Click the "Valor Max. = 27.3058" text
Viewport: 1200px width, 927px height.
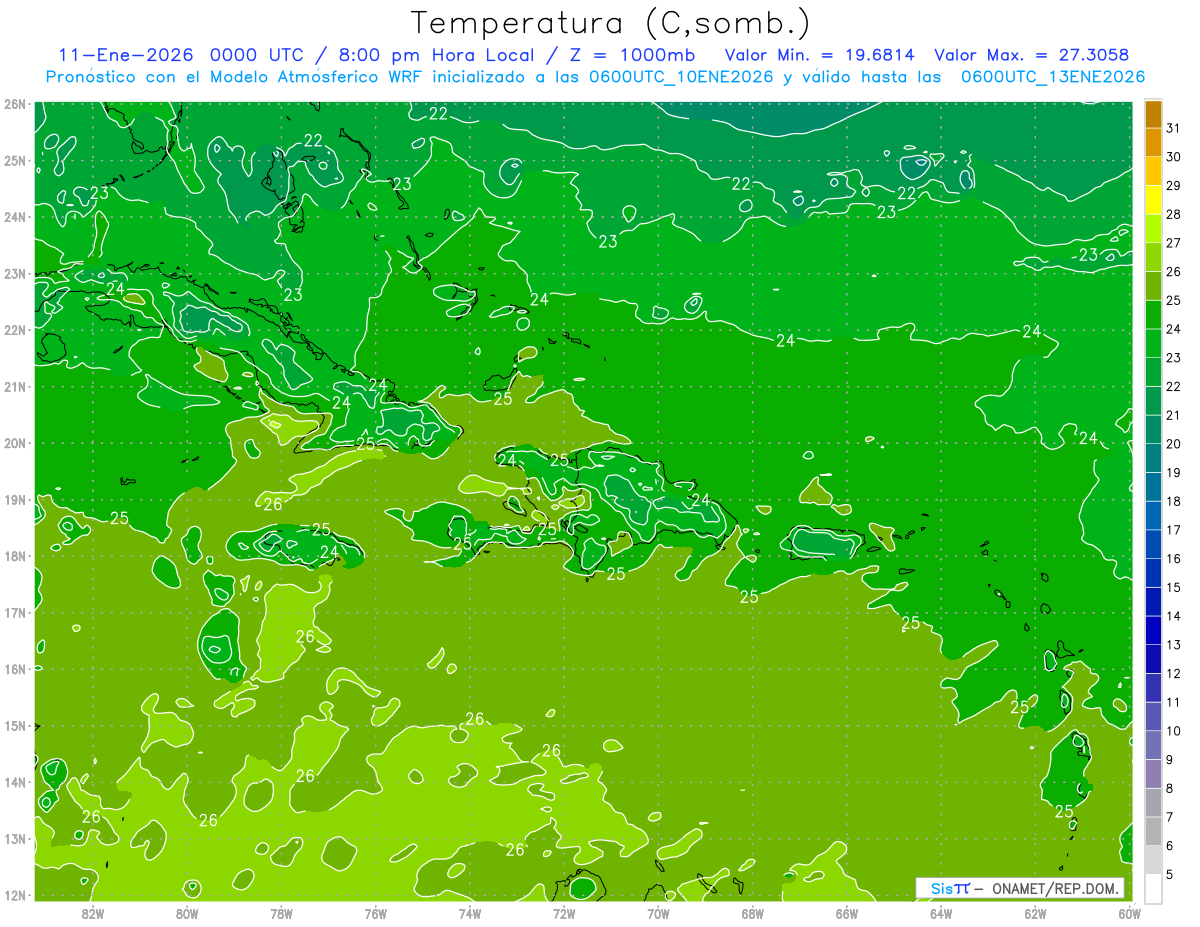click(1033, 55)
